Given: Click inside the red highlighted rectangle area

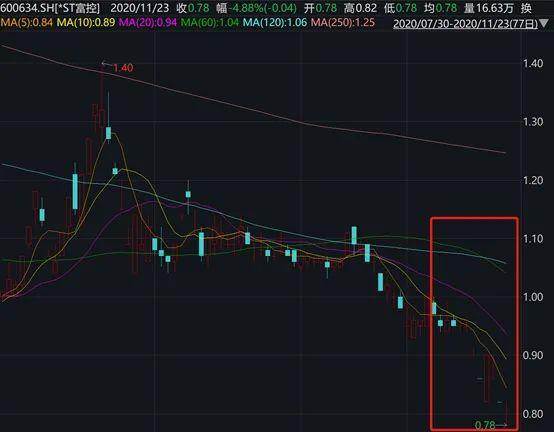Looking at the screenshot, I should pyautogui.click(x=474, y=323).
